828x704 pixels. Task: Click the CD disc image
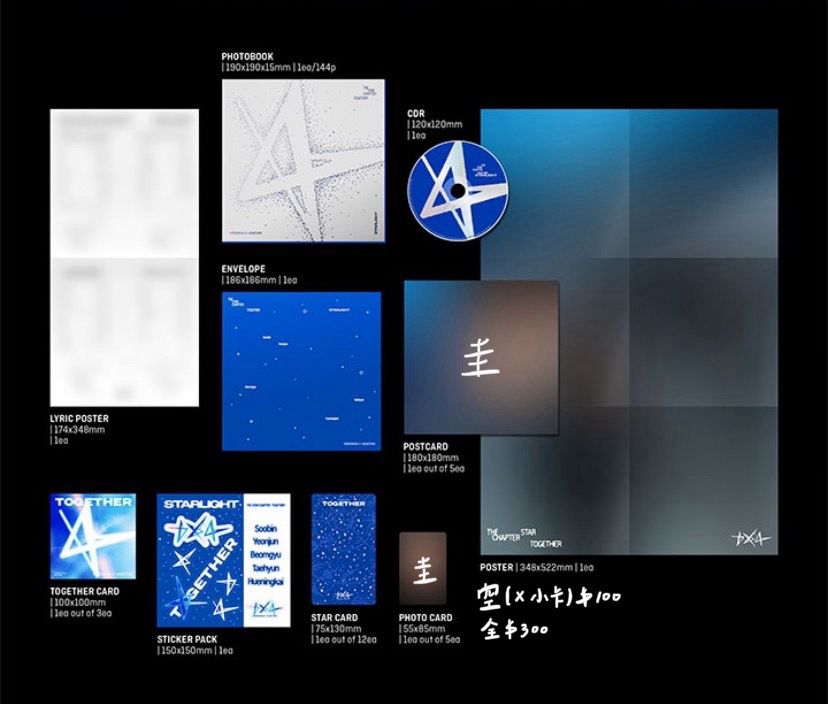pyautogui.click(x=458, y=190)
